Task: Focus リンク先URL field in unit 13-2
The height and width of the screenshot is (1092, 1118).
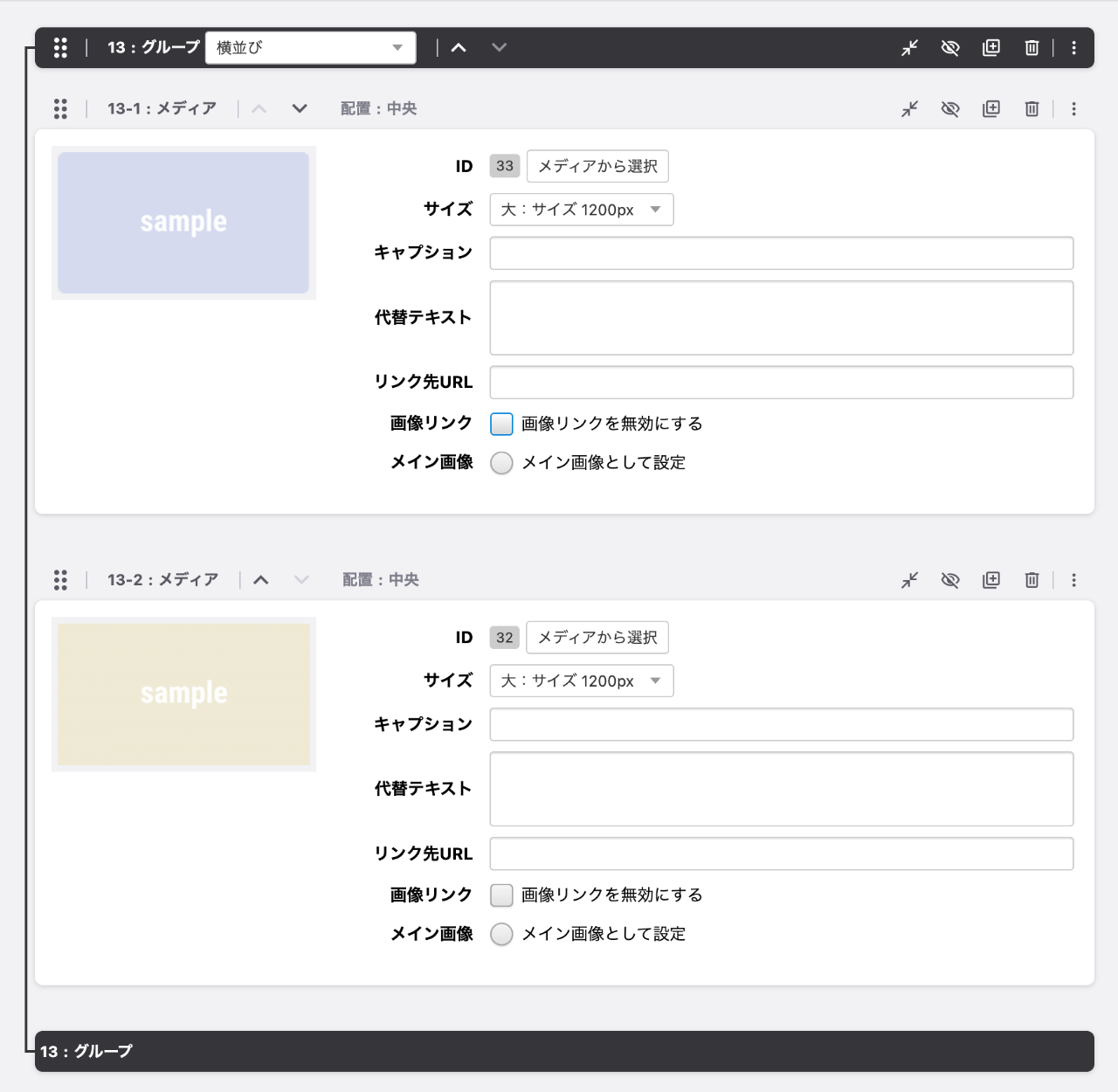Action: point(782,854)
